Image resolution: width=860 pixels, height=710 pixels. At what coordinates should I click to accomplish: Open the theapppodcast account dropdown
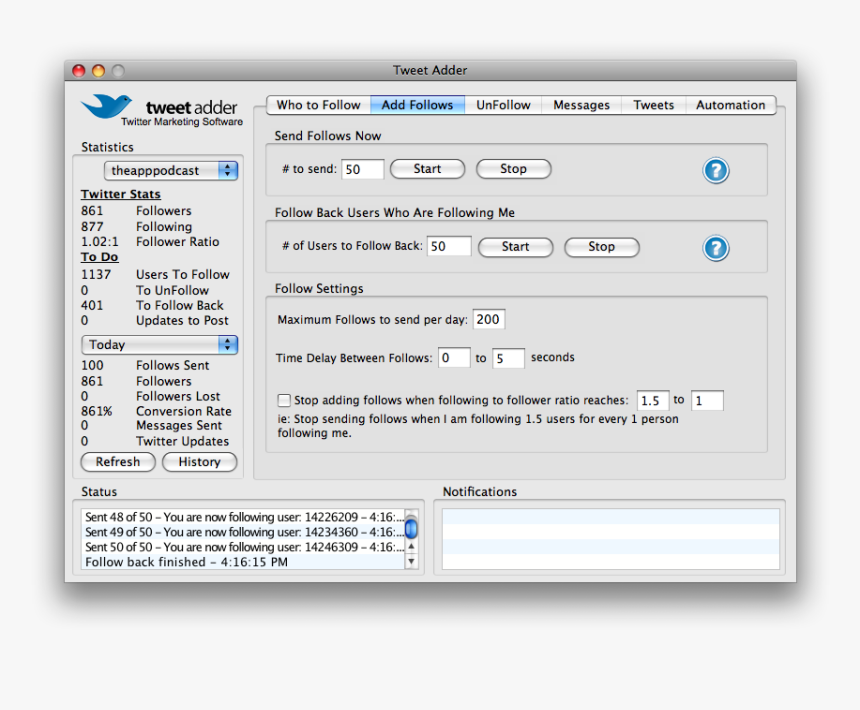coord(171,171)
